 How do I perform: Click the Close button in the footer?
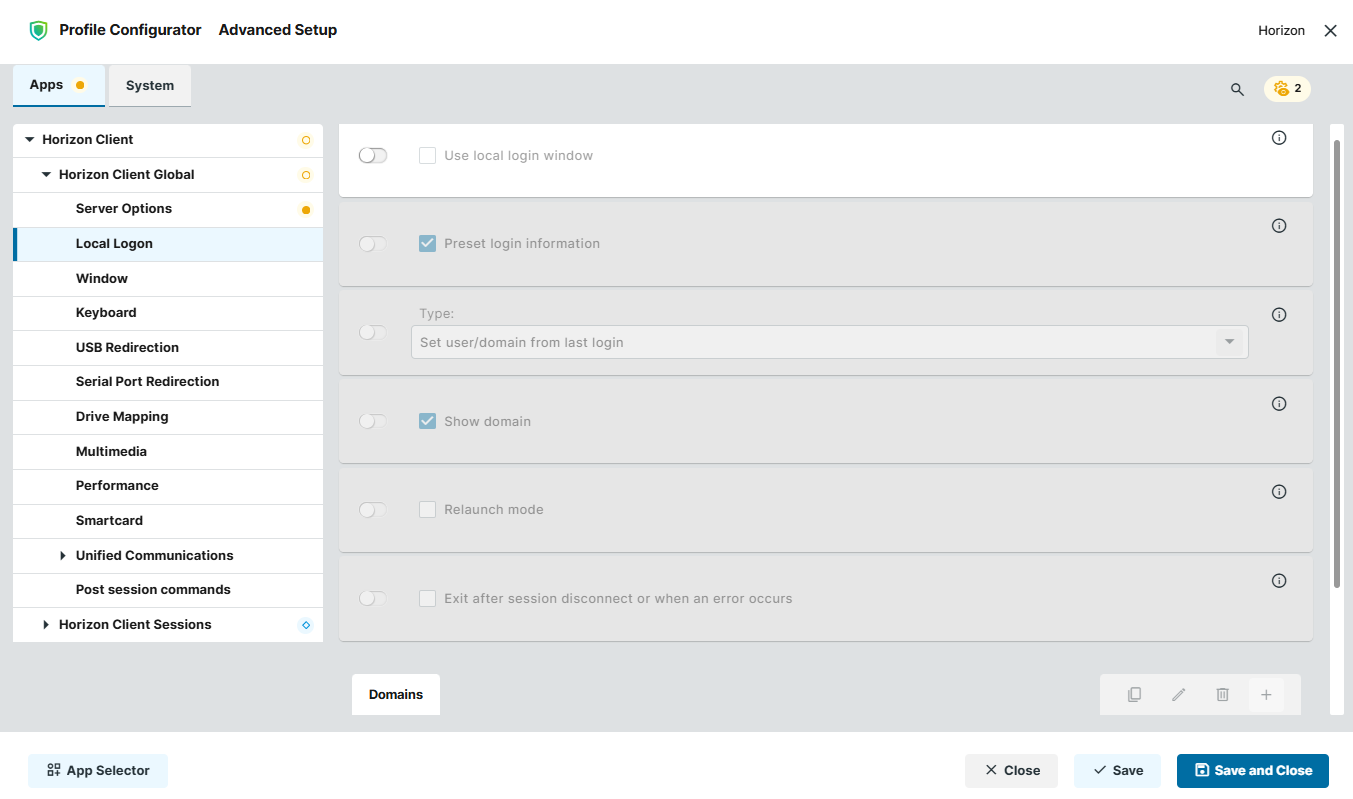(1011, 771)
